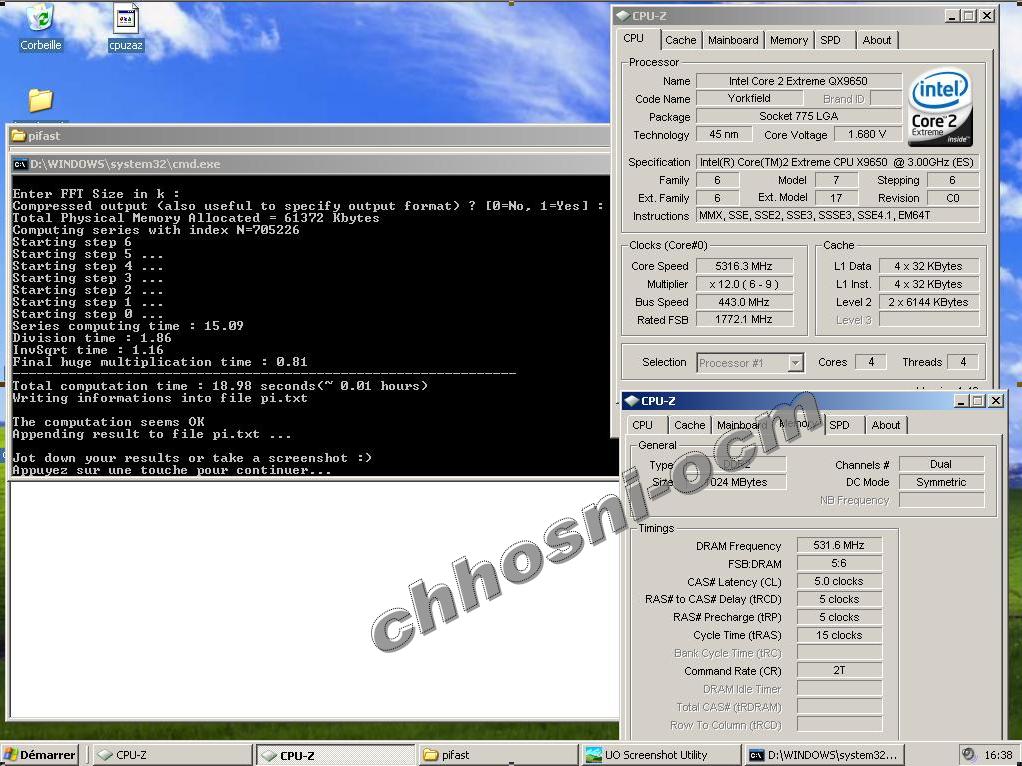Screen dimensions: 1022x766
Task: Open the Corbeille recycle bin icon
Action: 40,27
